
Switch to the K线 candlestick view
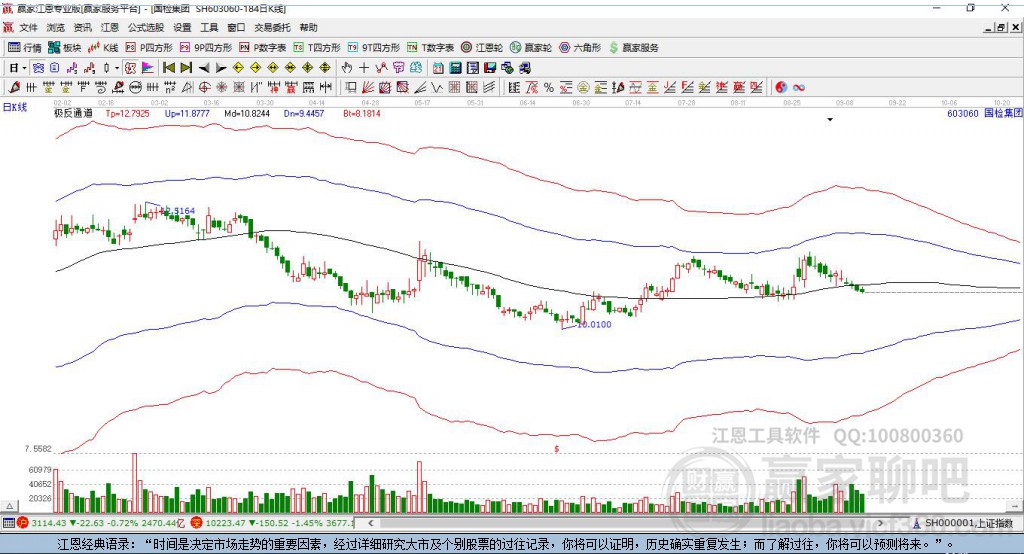click(x=103, y=48)
